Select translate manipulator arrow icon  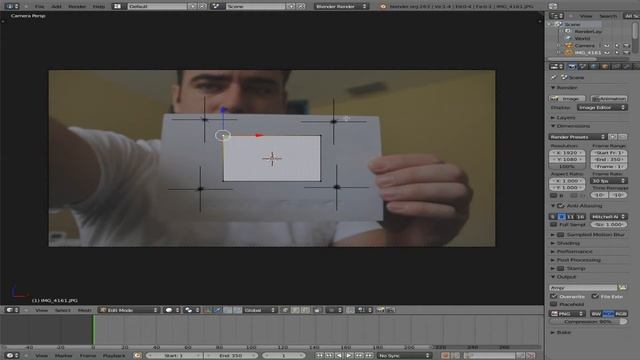tap(218, 310)
